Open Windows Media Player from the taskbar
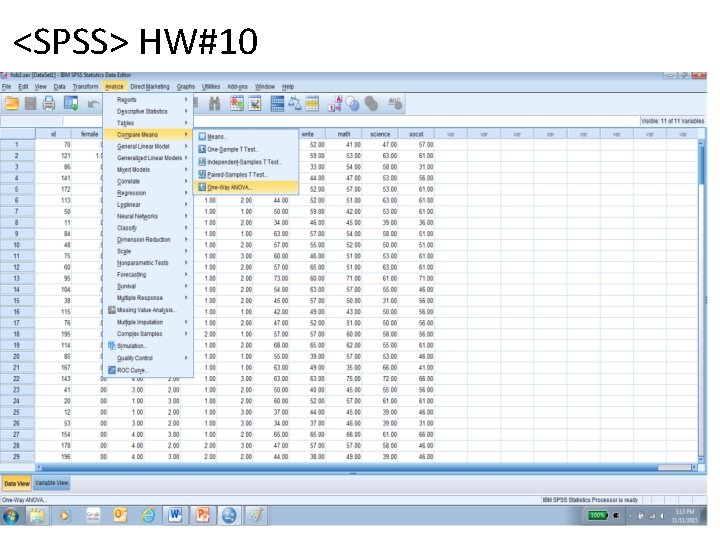Screen dimensions: 720x540 (x=65, y=516)
